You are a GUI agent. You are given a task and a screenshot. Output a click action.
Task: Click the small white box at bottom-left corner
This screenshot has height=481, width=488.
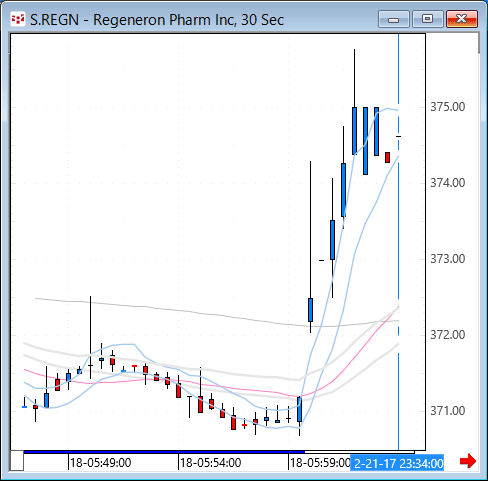coord(17,460)
